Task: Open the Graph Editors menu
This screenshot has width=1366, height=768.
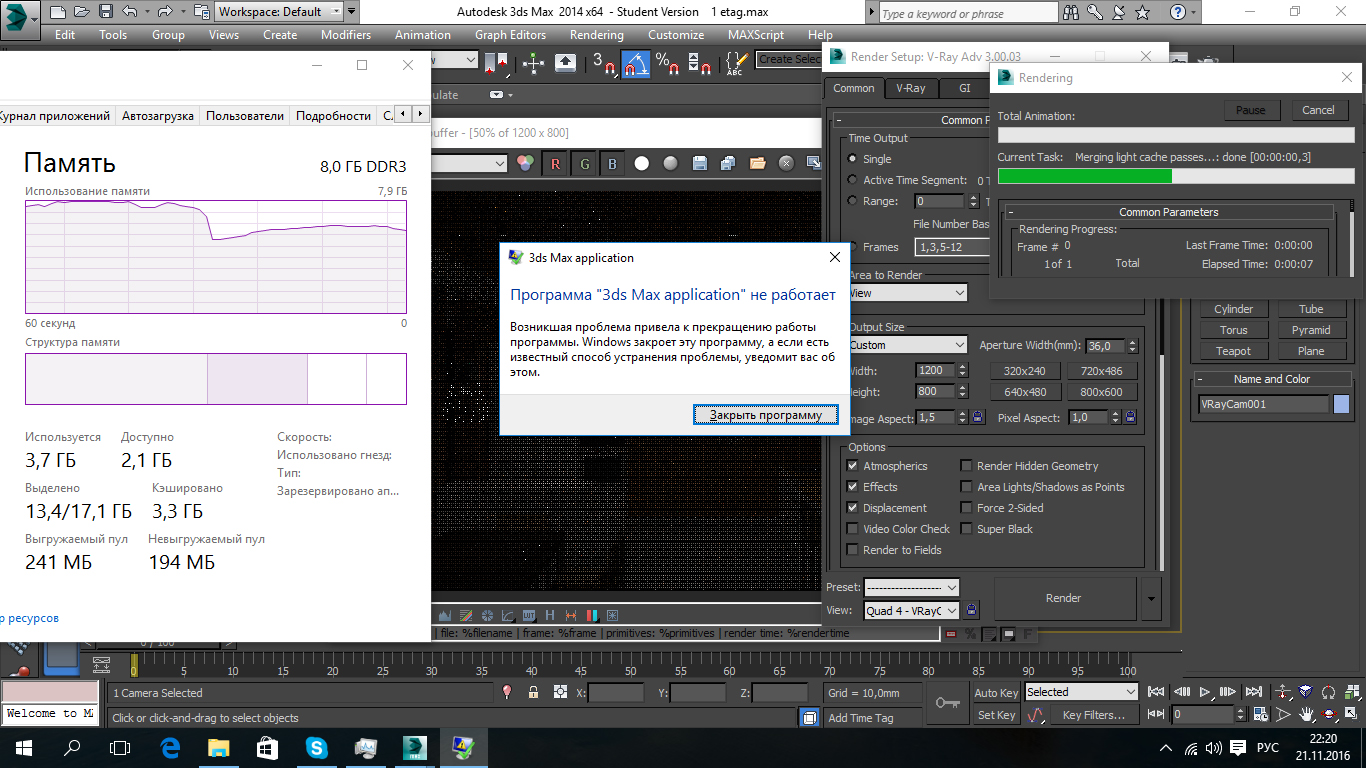Action: tap(510, 34)
